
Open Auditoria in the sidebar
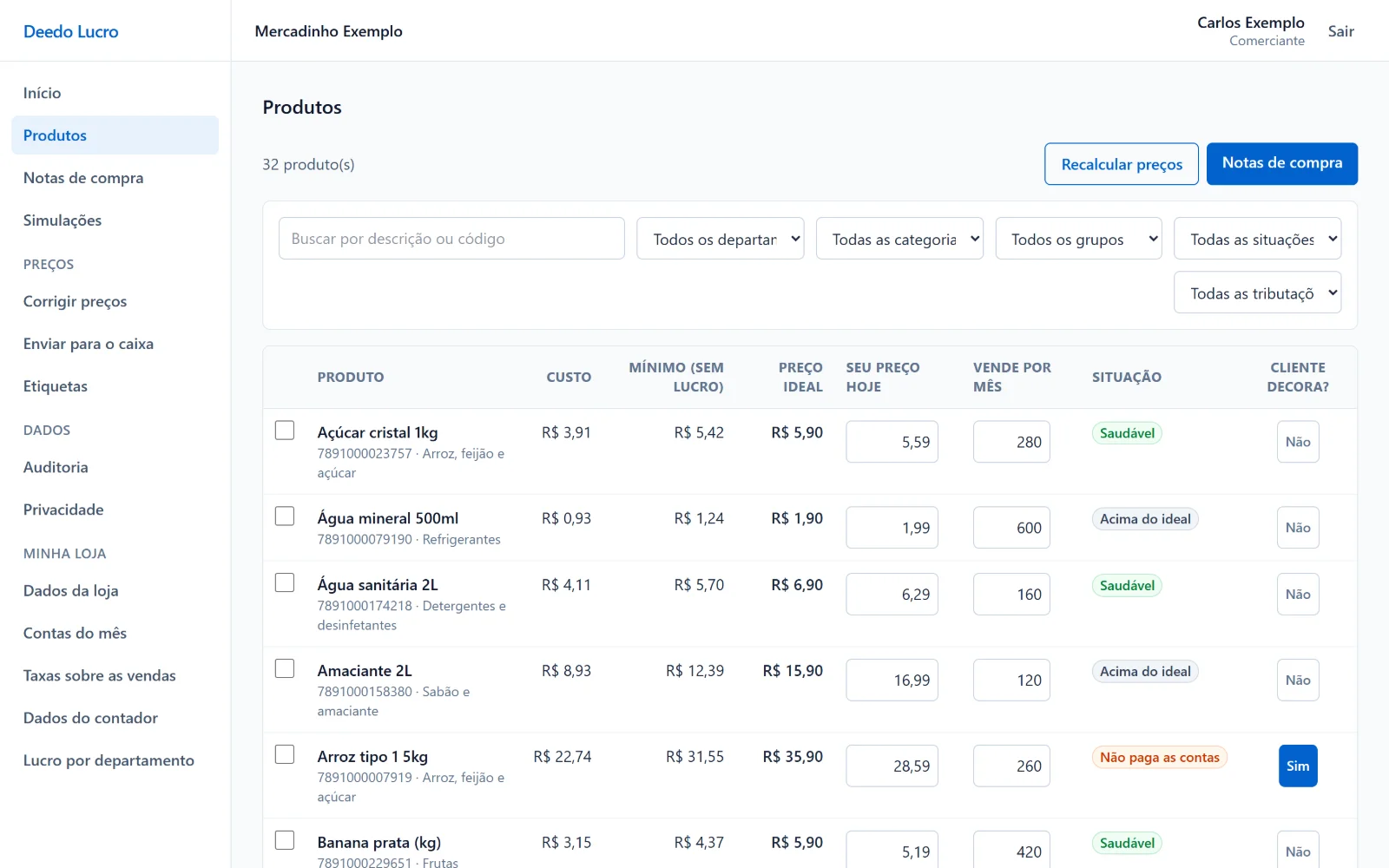(115, 467)
